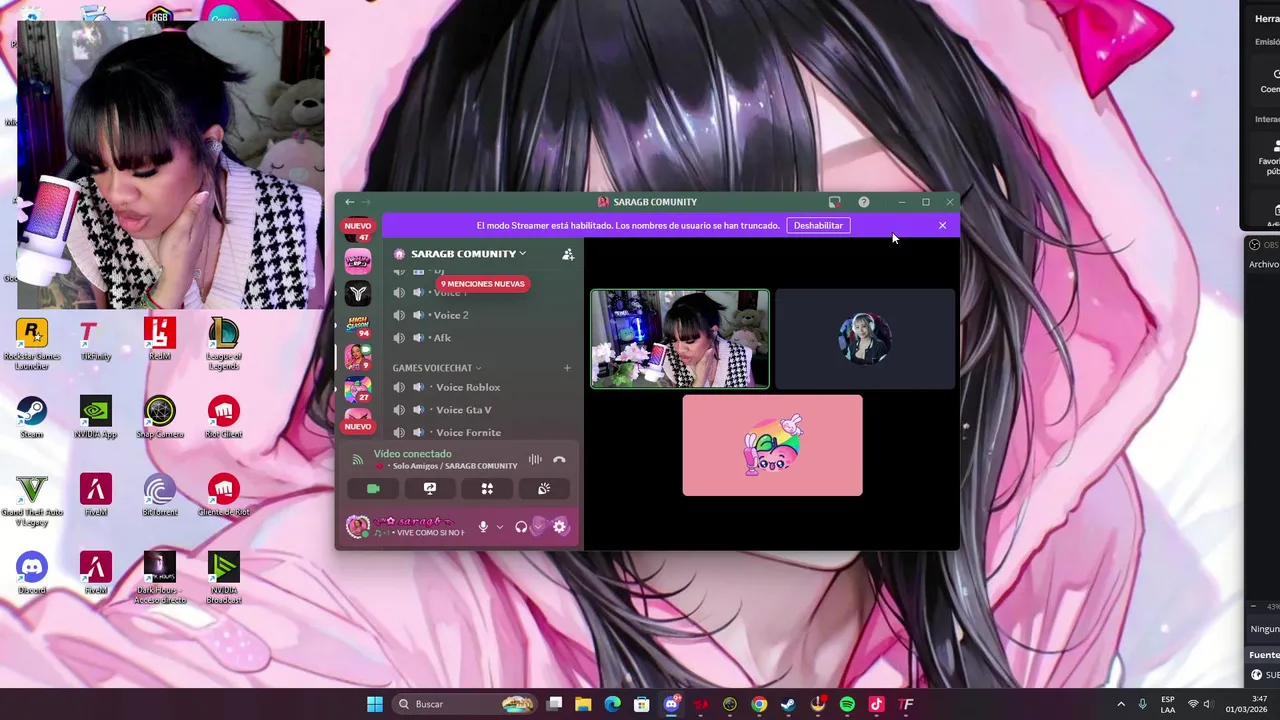
Task: Open the ESP LAA language selector
Action: pos(1168,704)
